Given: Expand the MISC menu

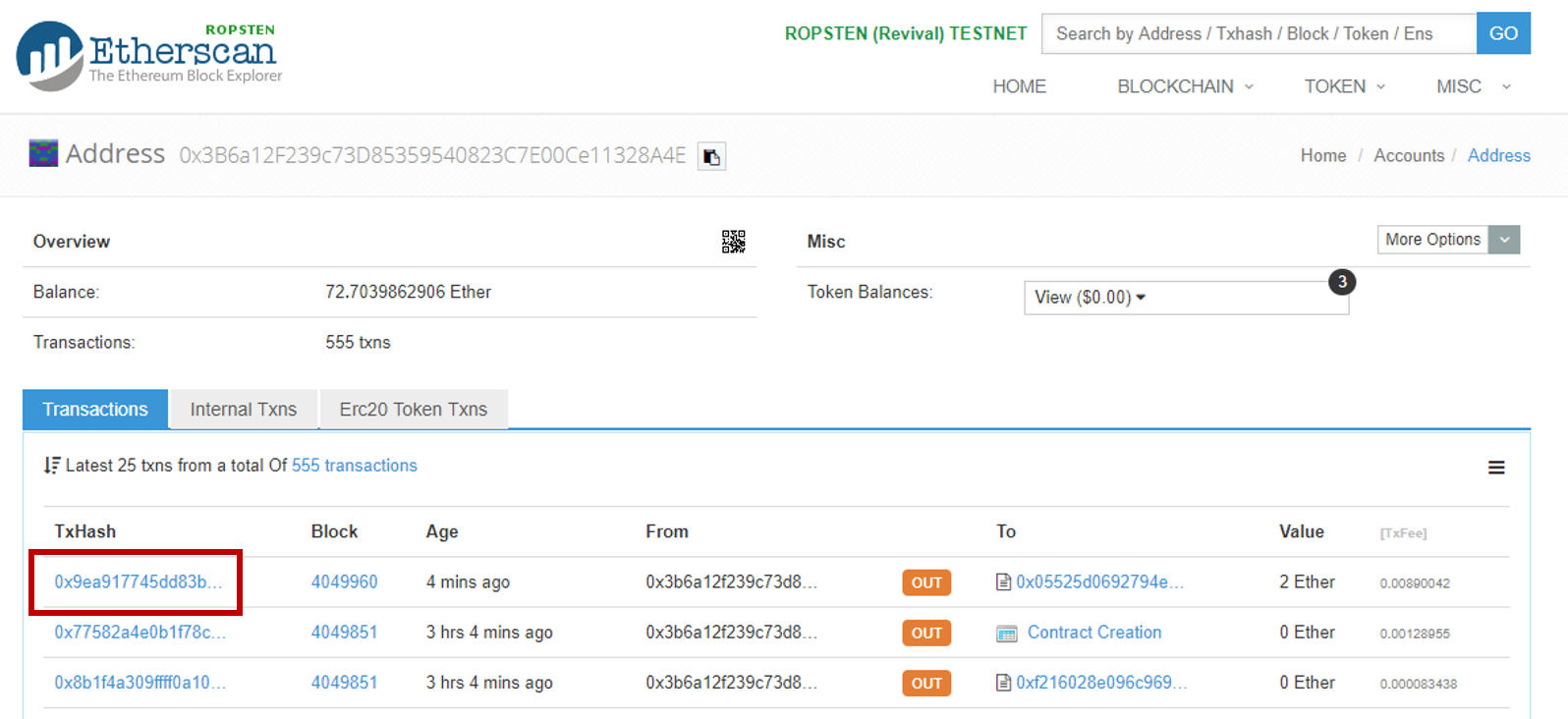Looking at the screenshot, I should point(1473,86).
